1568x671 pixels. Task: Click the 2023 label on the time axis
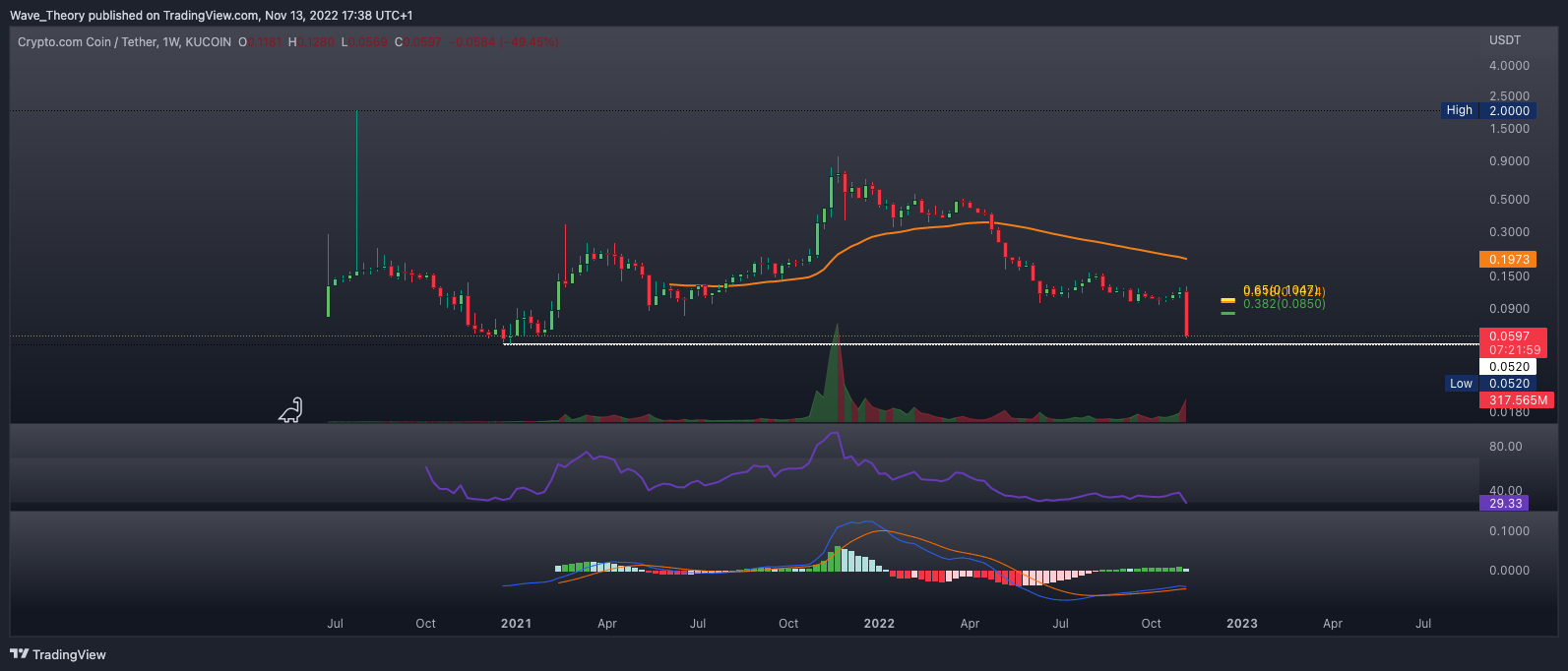coord(1241,624)
